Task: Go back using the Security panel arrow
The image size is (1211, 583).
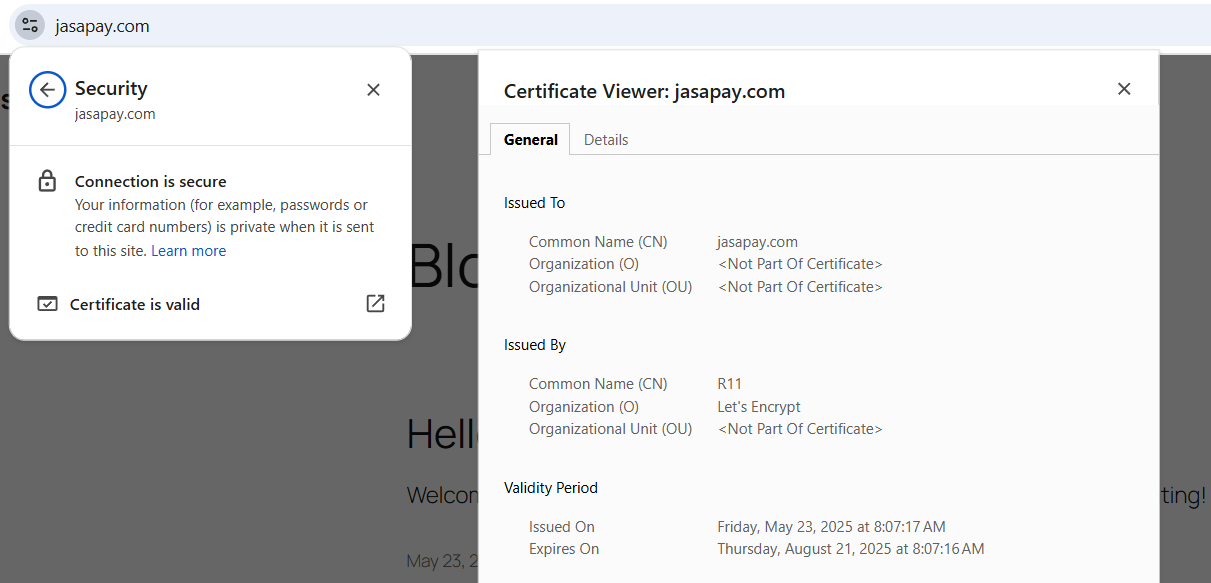Action: point(47,90)
